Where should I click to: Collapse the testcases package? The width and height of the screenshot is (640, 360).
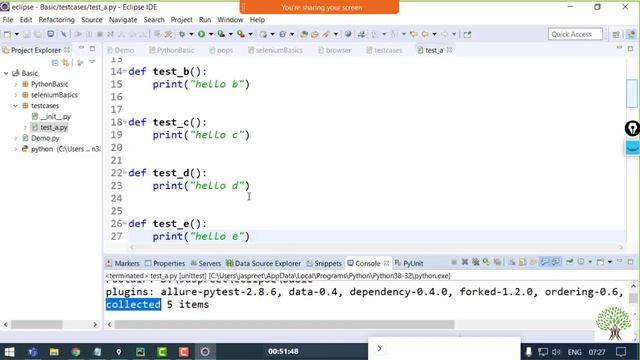[x=16, y=106]
